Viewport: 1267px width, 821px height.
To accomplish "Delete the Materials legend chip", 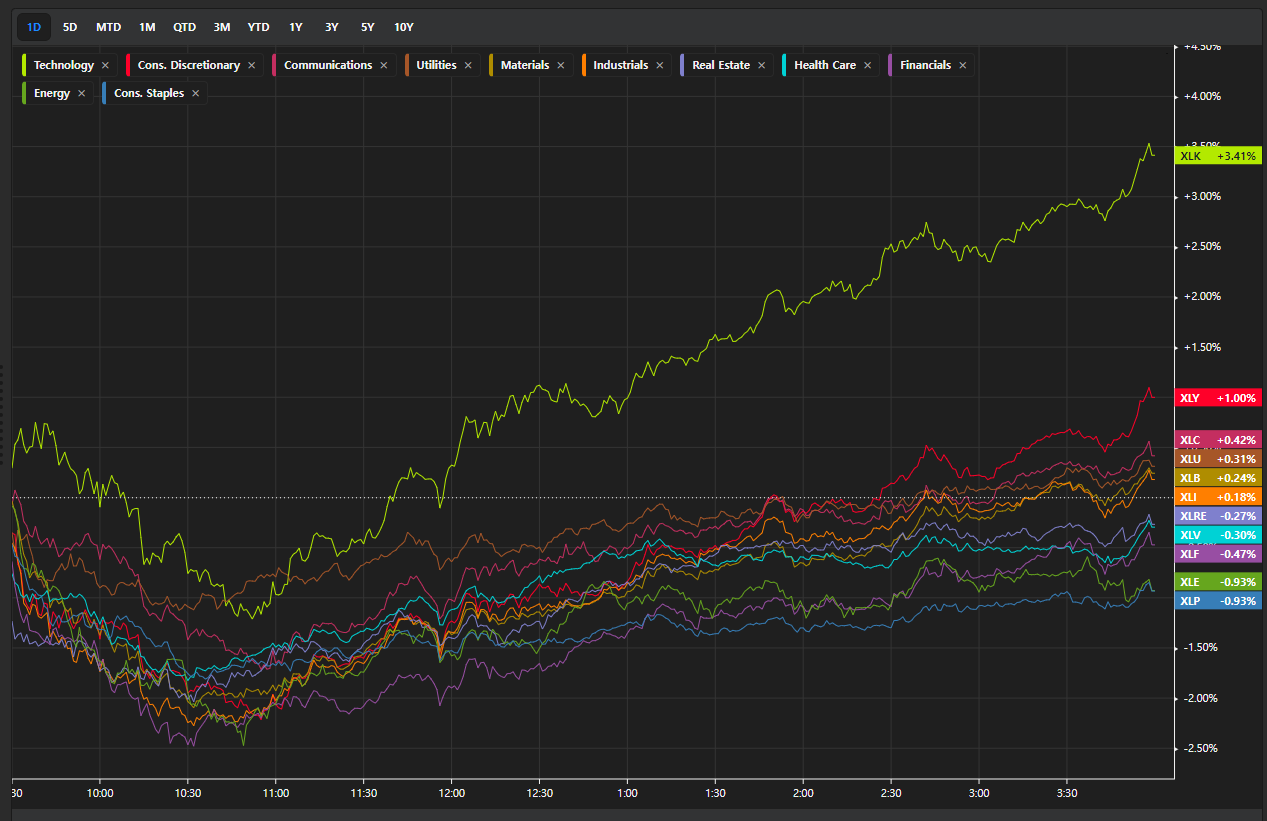I will 560,65.
